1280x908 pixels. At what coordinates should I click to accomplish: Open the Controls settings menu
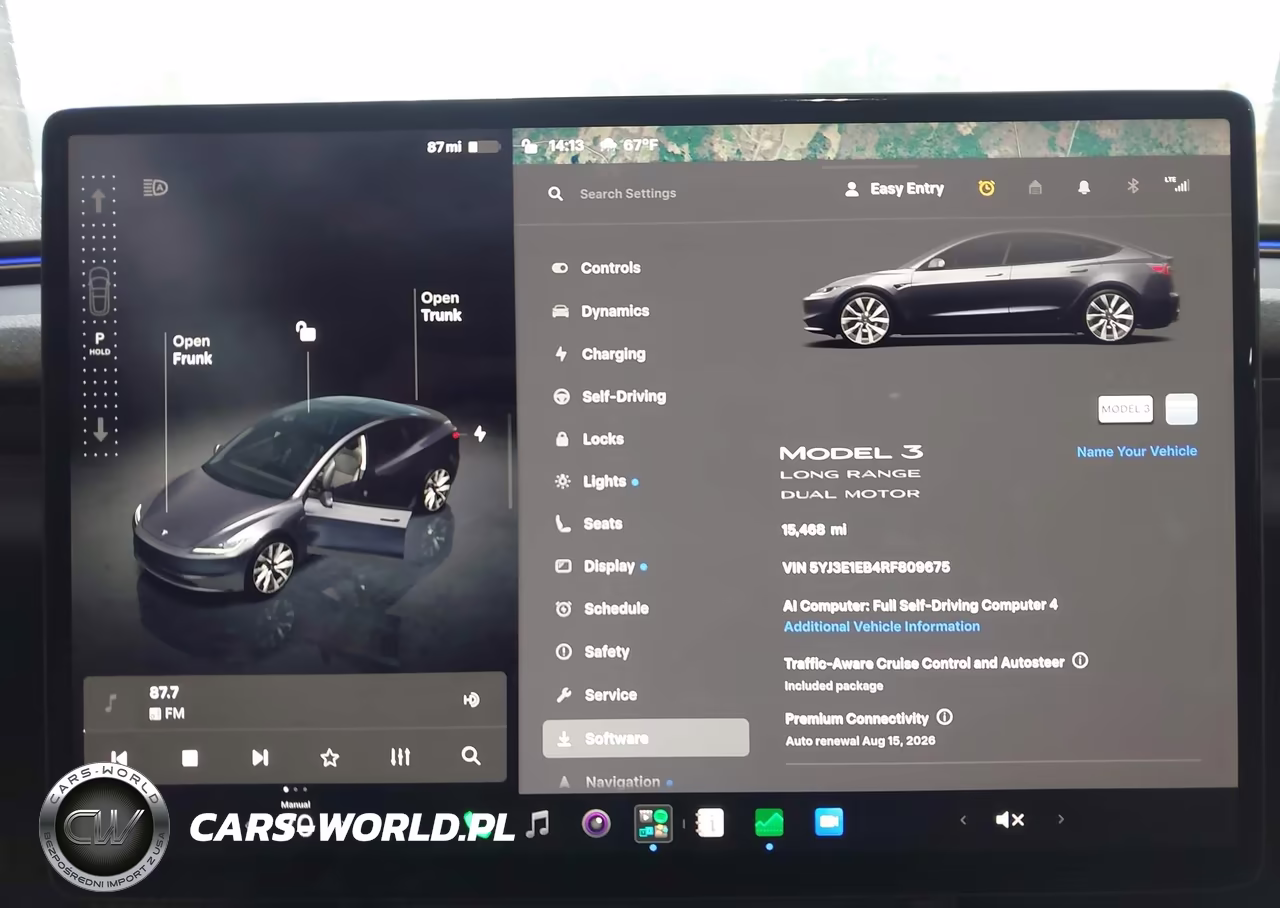[x=596, y=268]
